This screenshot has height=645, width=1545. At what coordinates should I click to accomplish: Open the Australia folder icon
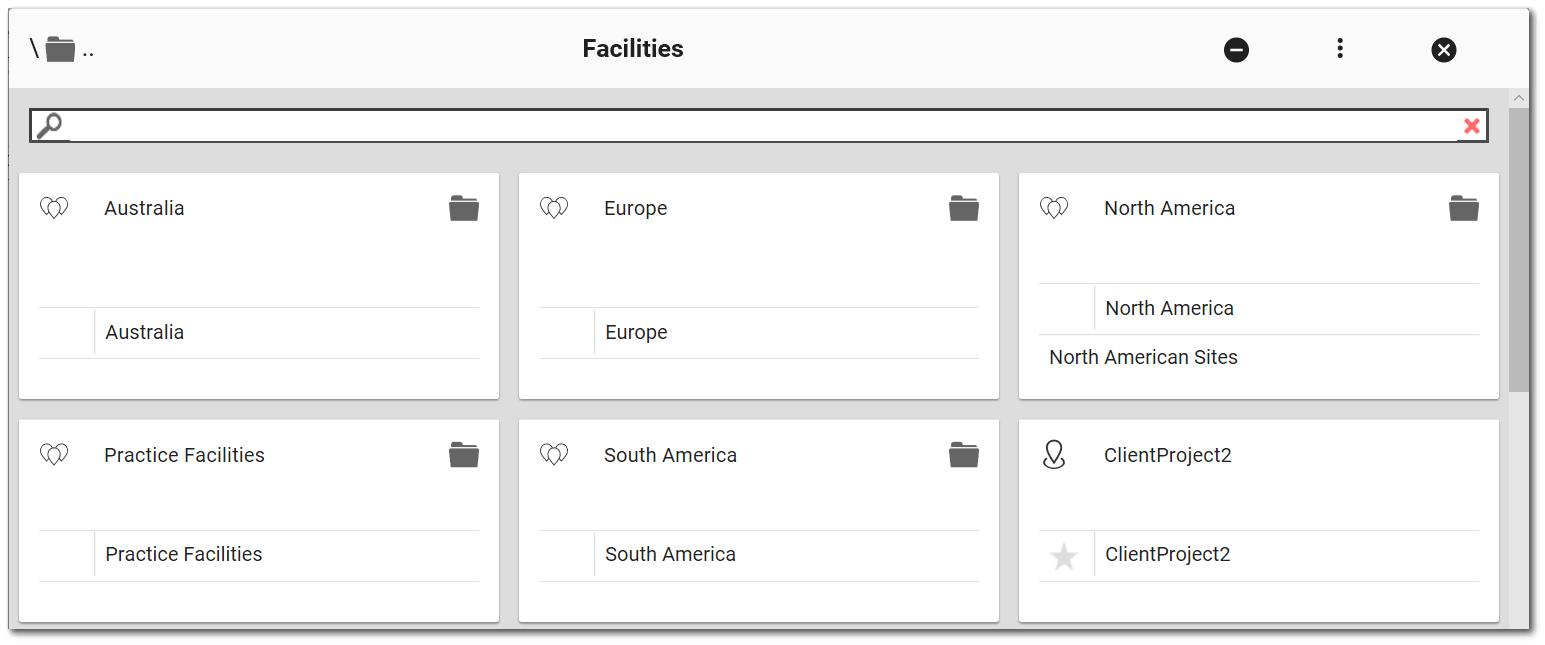tap(464, 207)
